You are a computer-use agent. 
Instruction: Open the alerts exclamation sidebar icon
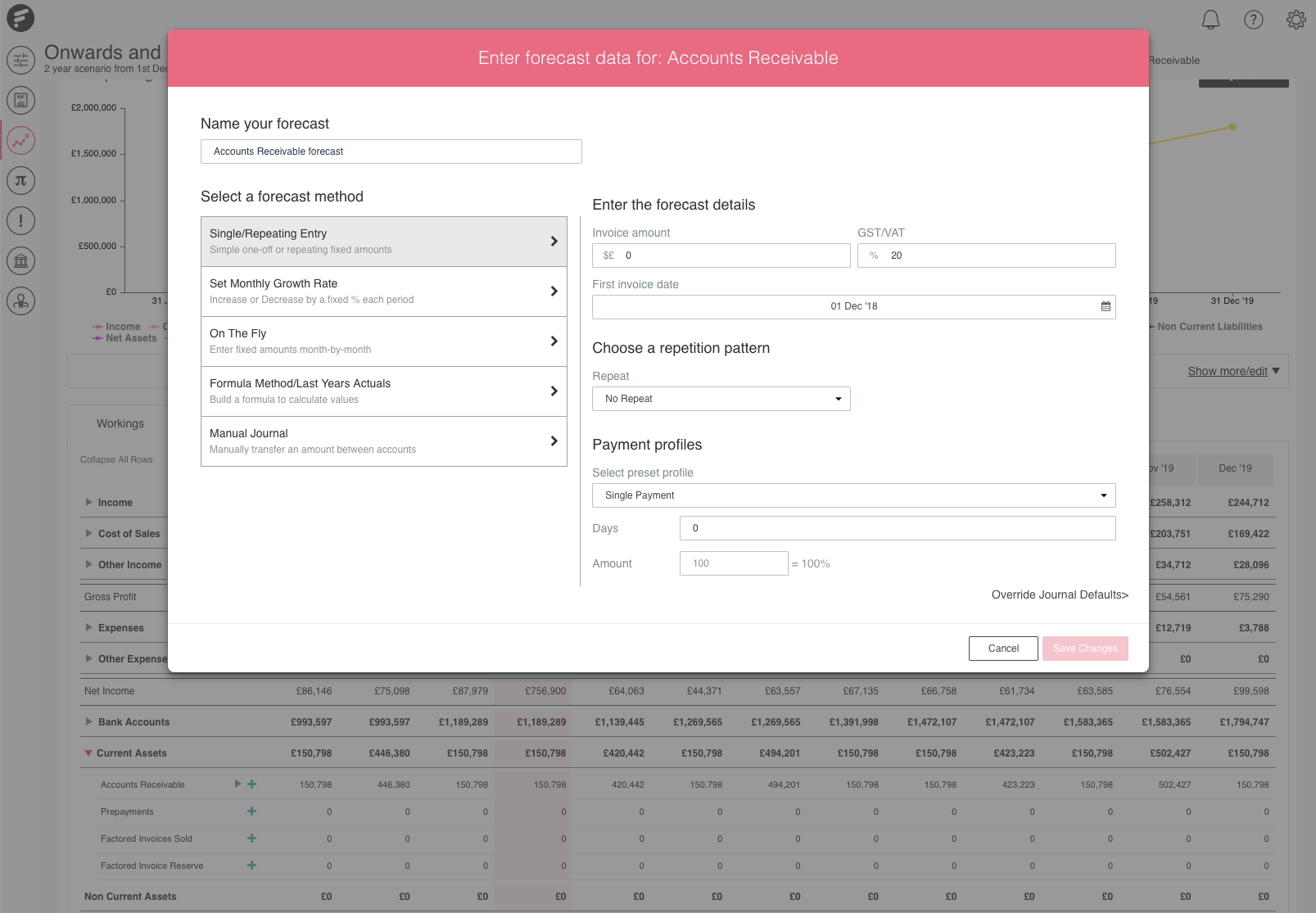pyautogui.click(x=20, y=220)
